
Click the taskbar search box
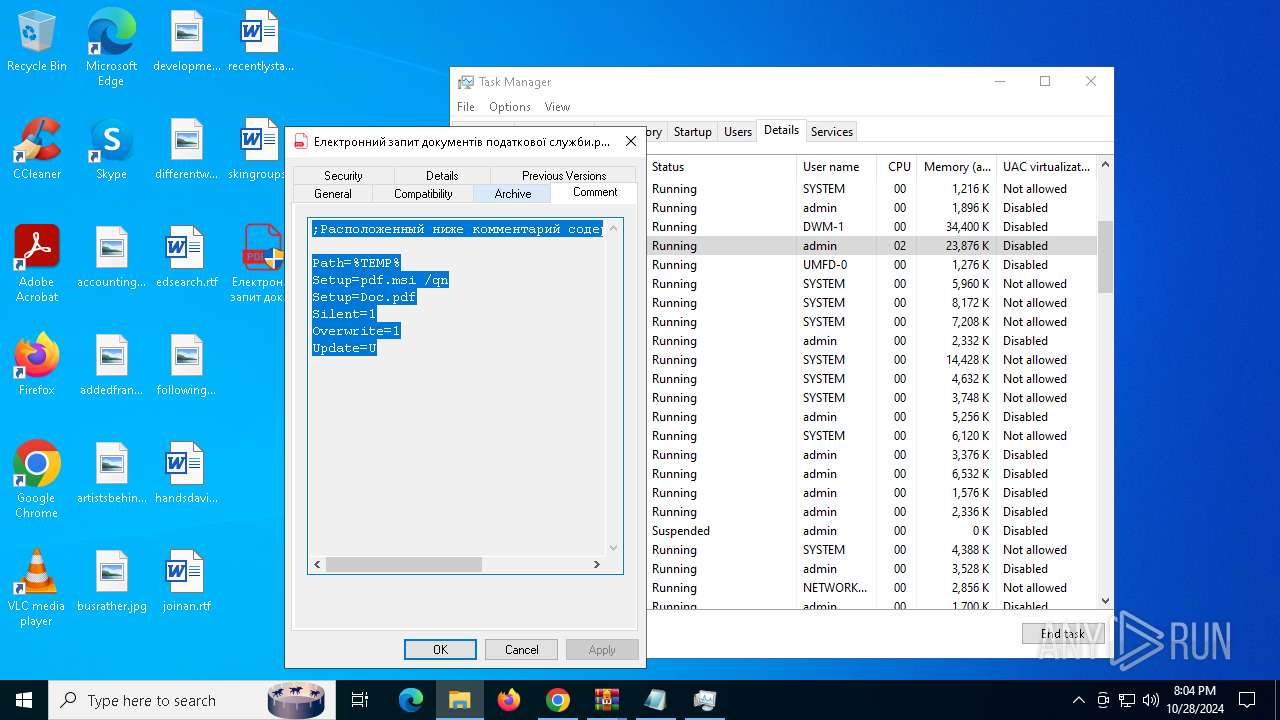pyautogui.click(x=190, y=700)
